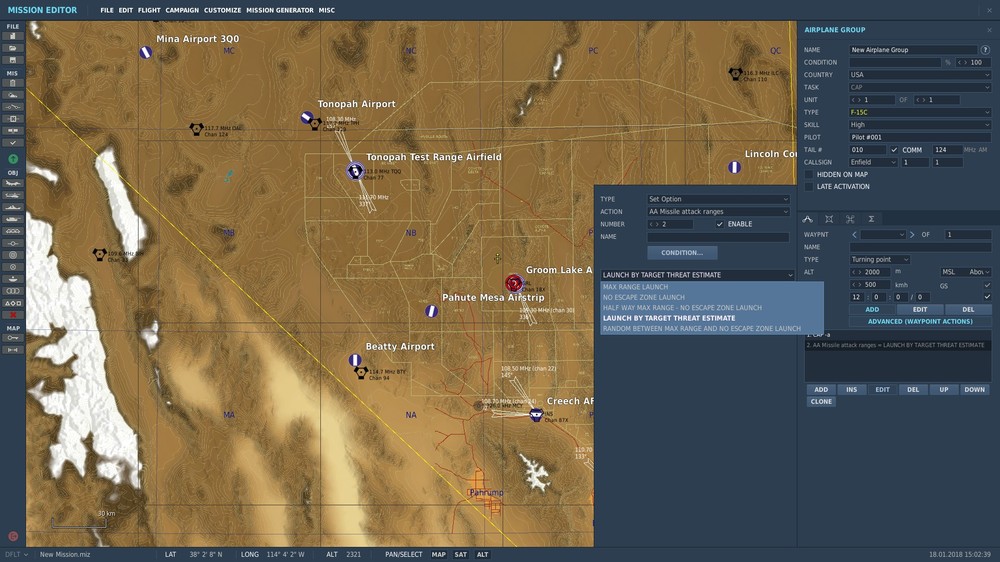
Task: Open the SKILL dropdown showing High
Action: click(920, 125)
